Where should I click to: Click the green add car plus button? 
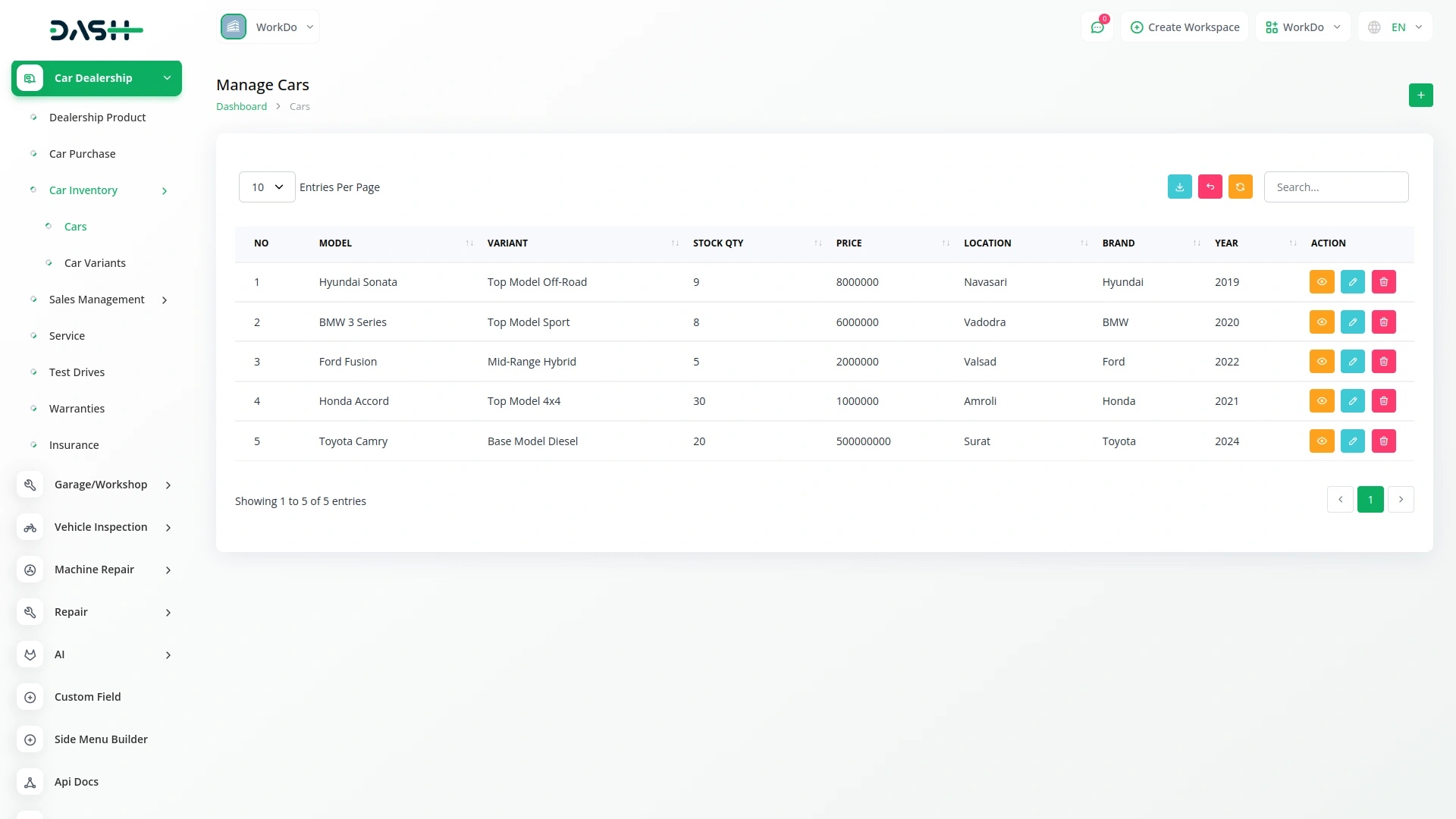tap(1420, 96)
